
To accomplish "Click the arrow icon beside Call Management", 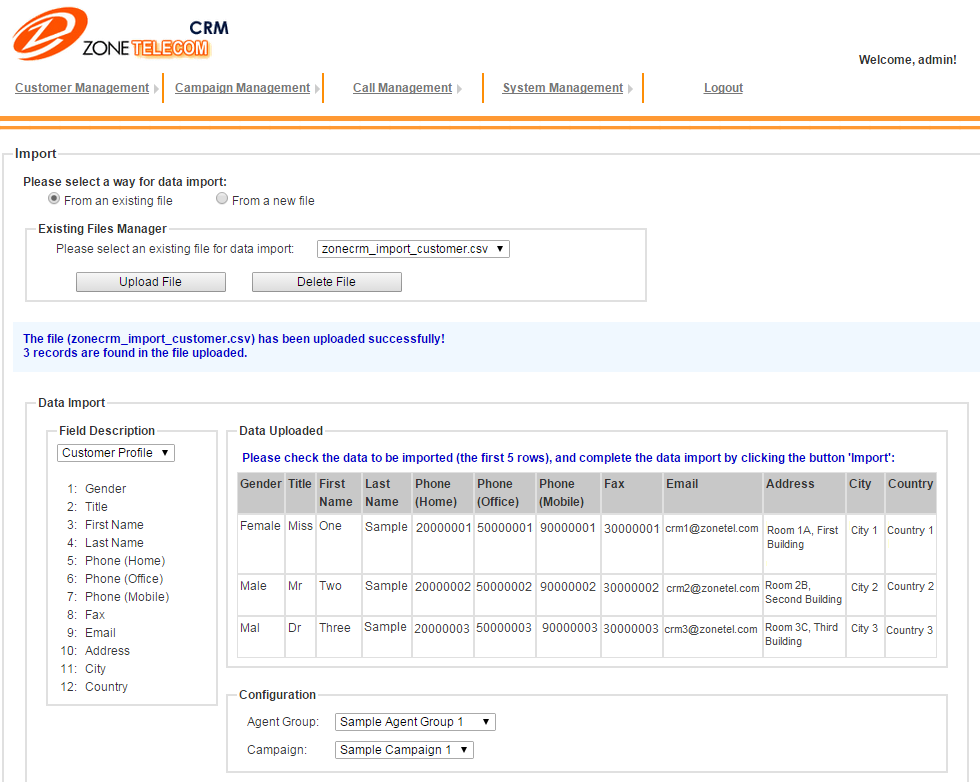I will 459,89.
